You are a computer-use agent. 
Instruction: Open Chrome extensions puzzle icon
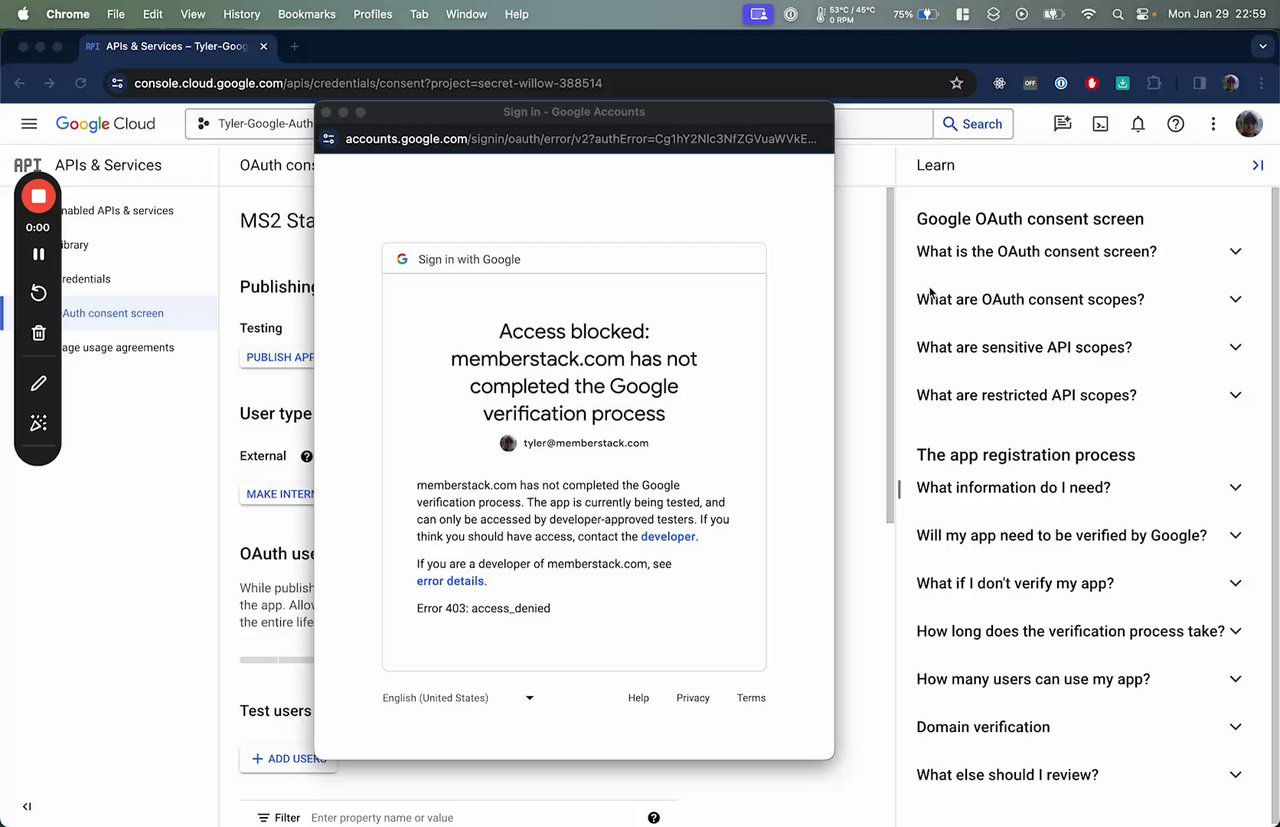1154,83
